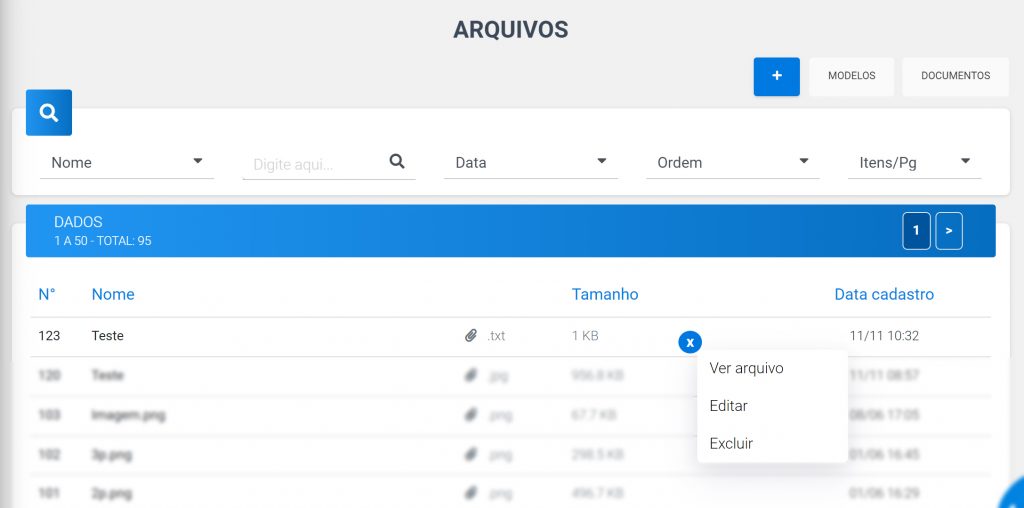Screen dimensions: 1024x508
Task: Click the .txt extension label
Action: (496, 336)
